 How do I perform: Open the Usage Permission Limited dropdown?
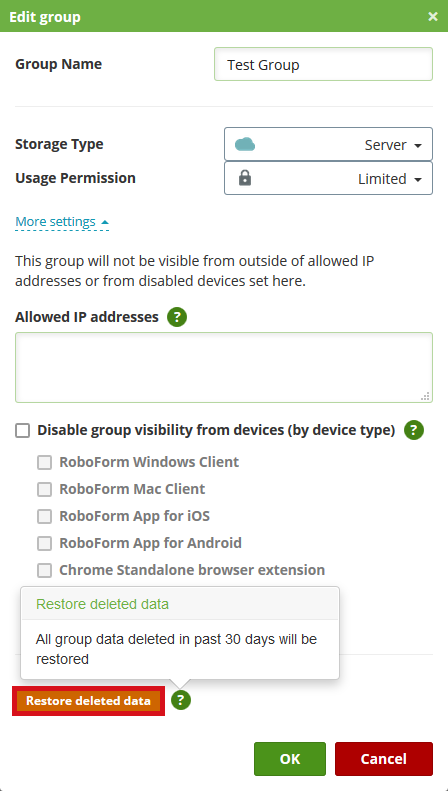click(328, 178)
